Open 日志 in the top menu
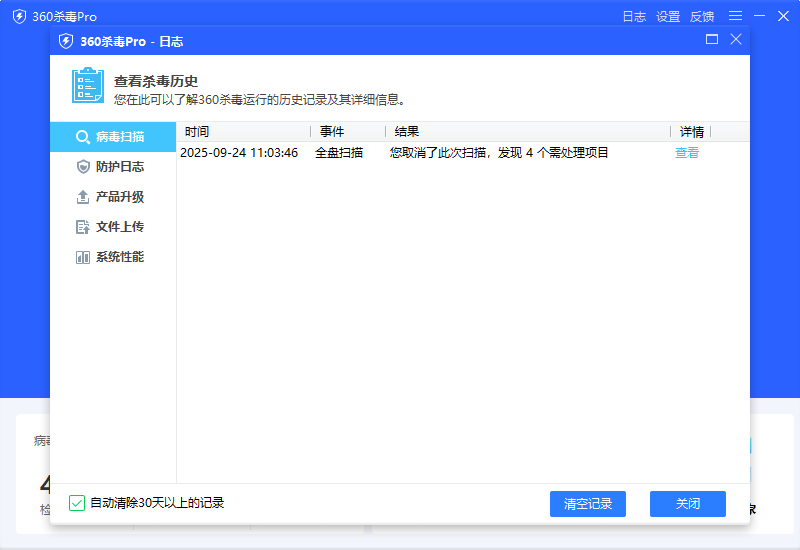 (634, 17)
